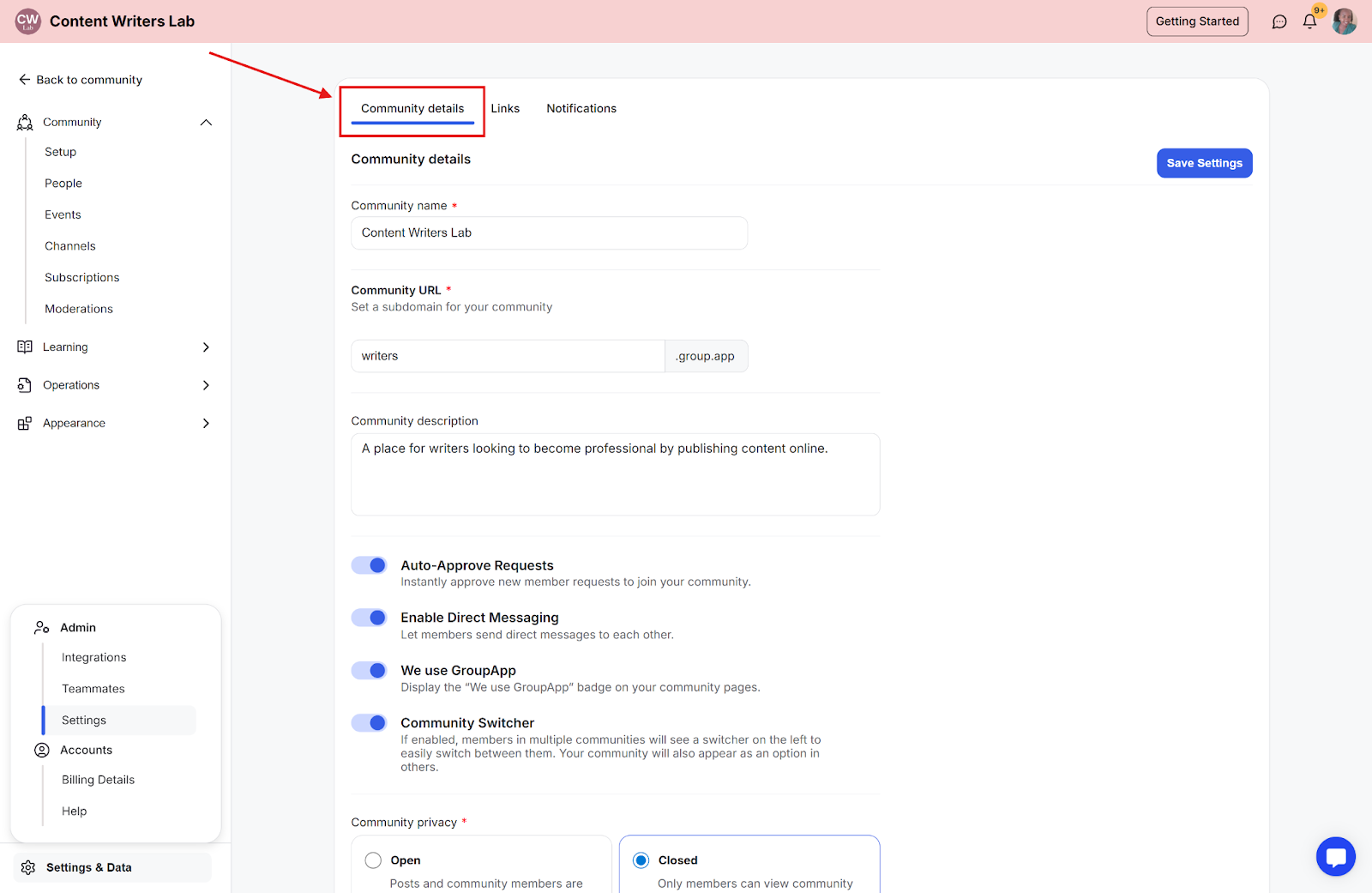Open the user profile avatar
This screenshot has width=1372, height=893.
(1344, 21)
